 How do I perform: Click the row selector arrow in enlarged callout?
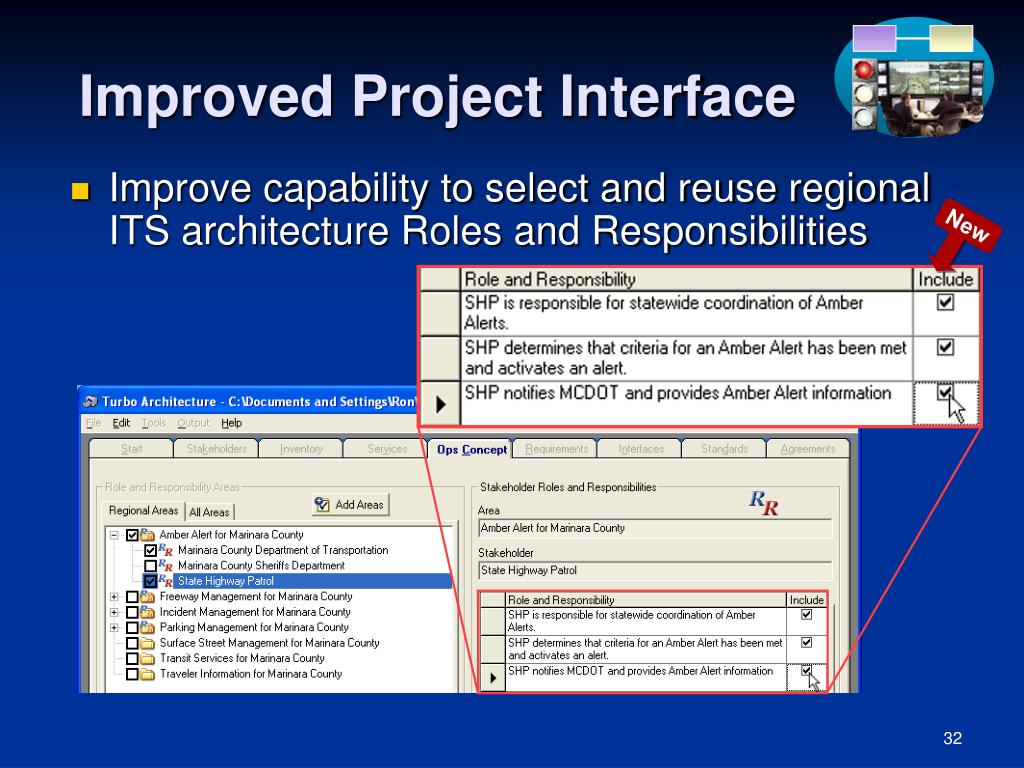(x=440, y=404)
